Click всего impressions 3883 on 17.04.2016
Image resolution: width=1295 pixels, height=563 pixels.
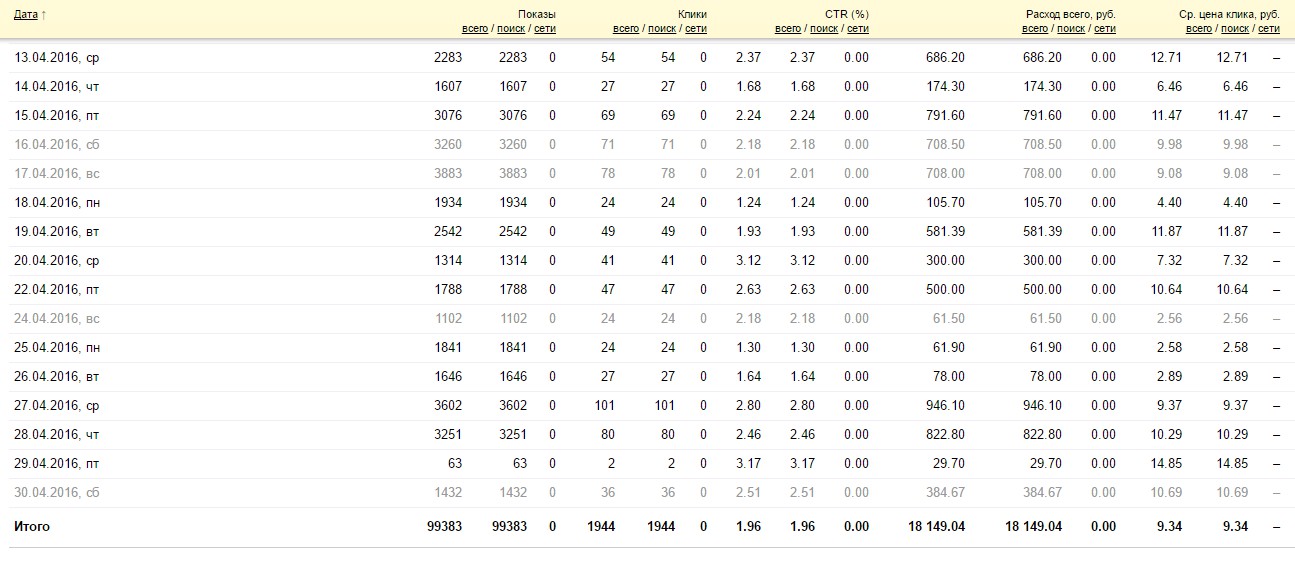click(448, 174)
